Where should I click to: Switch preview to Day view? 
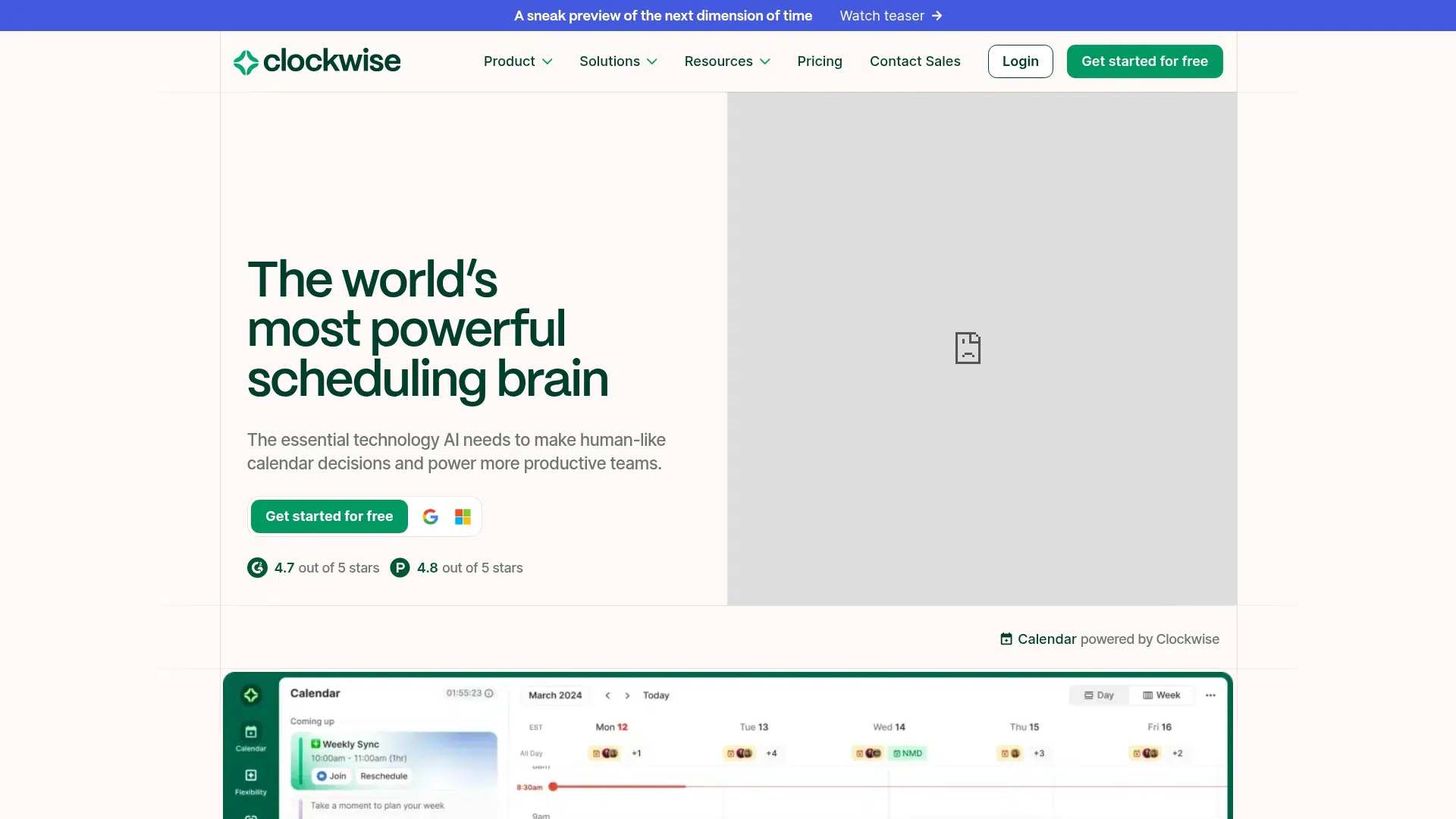click(x=1099, y=695)
